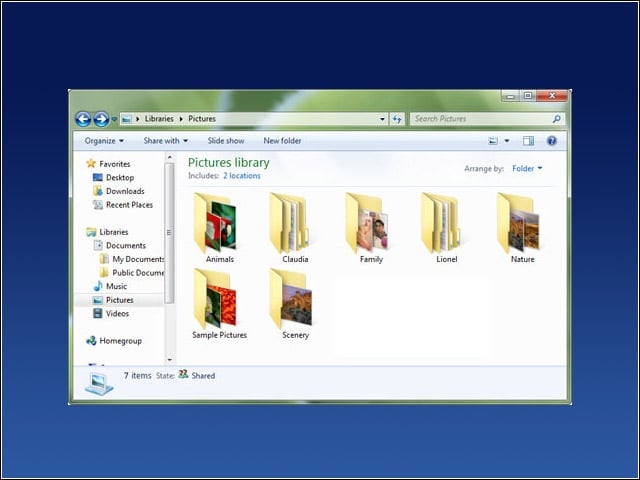Select the Family folder icon
Viewport: 640px width, 480px height.
tap(367, 223)
